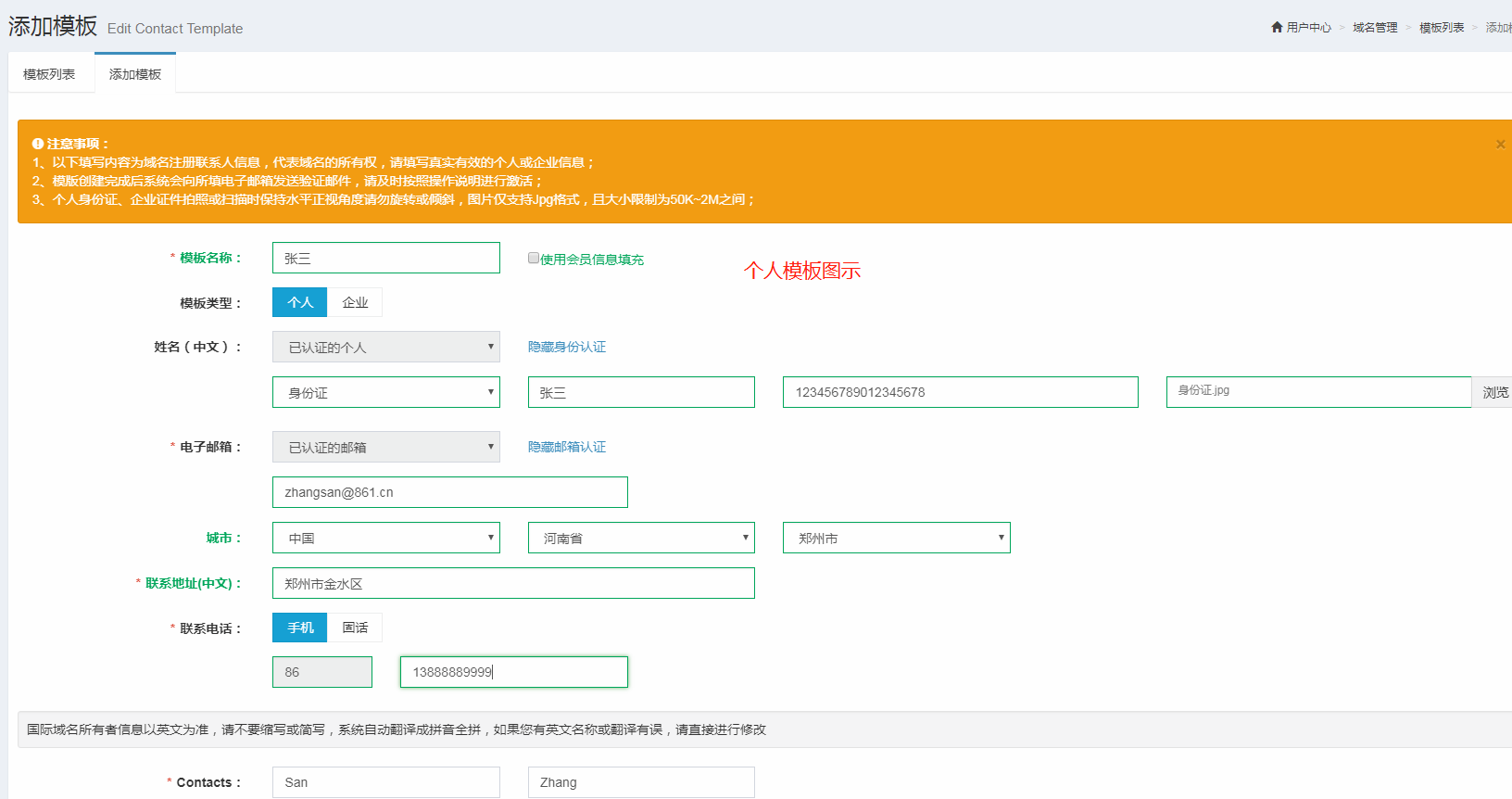The width and height of the screenshot is (1512, 799).
Task: Open the 已认证的邮箱 dropdown
Action: pos(386,447)
